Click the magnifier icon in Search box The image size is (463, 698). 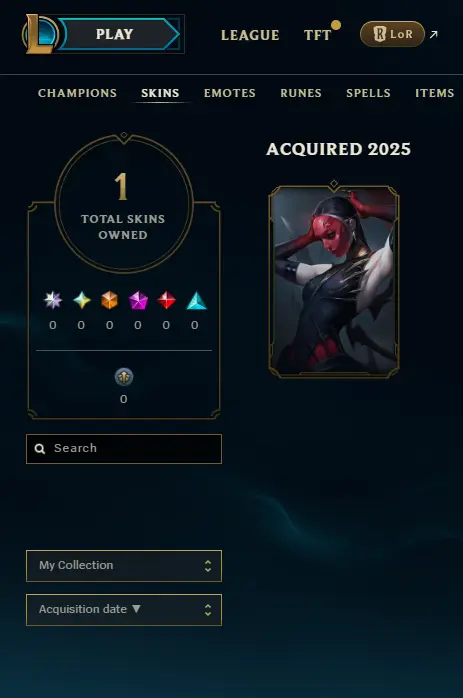coord(40,449)
